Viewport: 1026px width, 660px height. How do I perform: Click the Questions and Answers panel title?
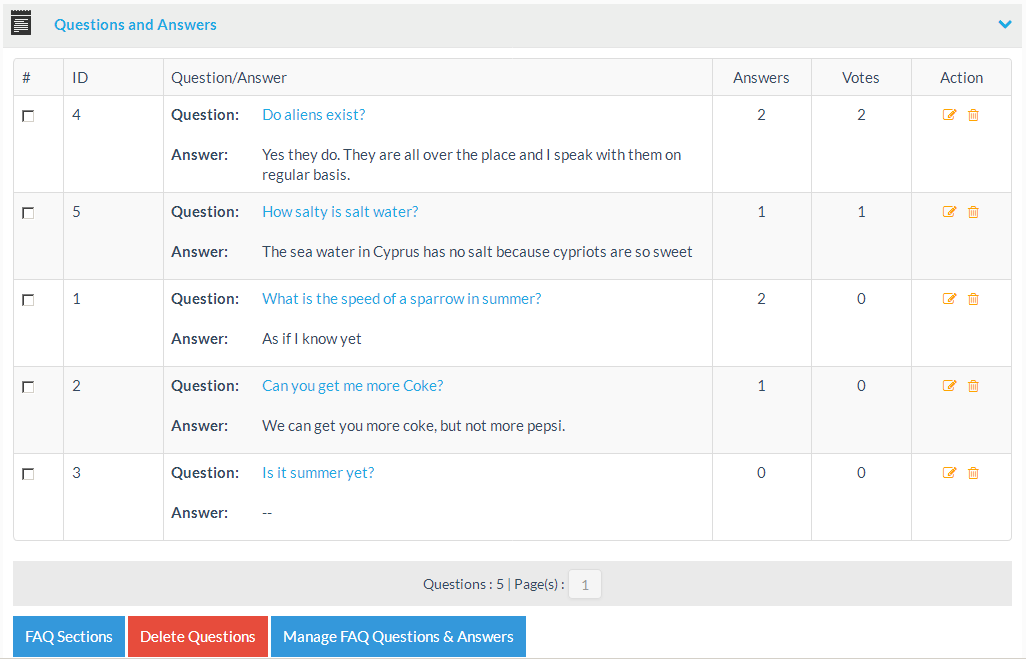pos(135,25)
